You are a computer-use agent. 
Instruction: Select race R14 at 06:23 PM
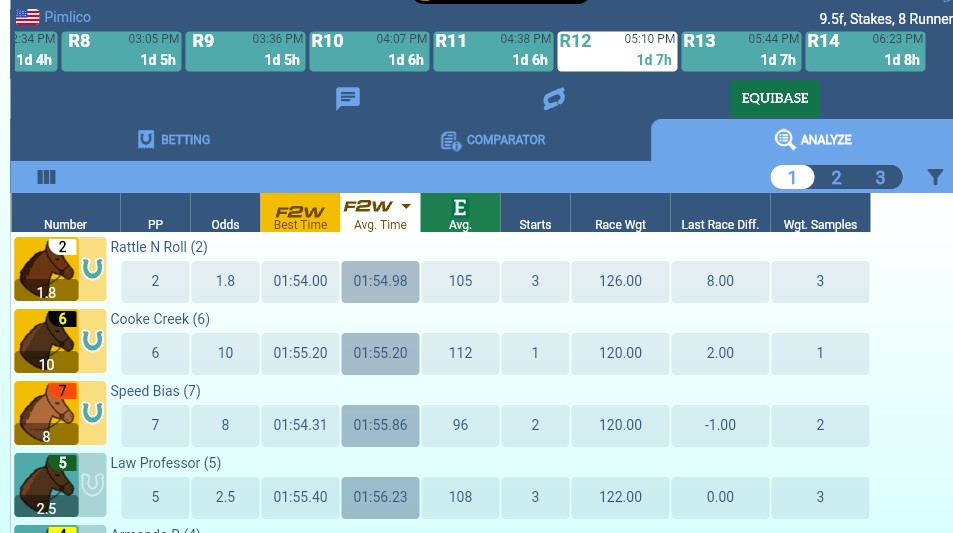coord(865,51)
